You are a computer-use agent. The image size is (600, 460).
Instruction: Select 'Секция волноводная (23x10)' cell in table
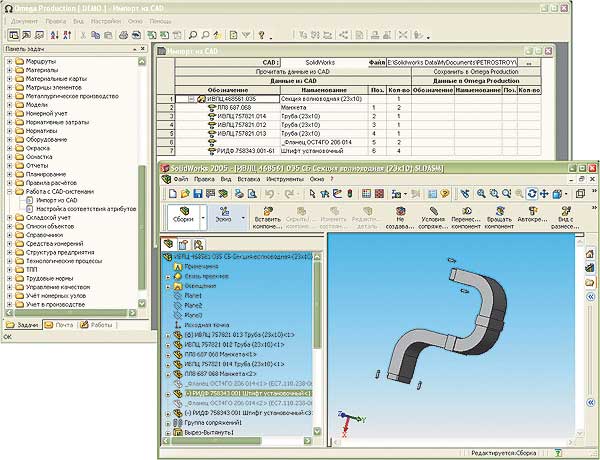point(325,99)
